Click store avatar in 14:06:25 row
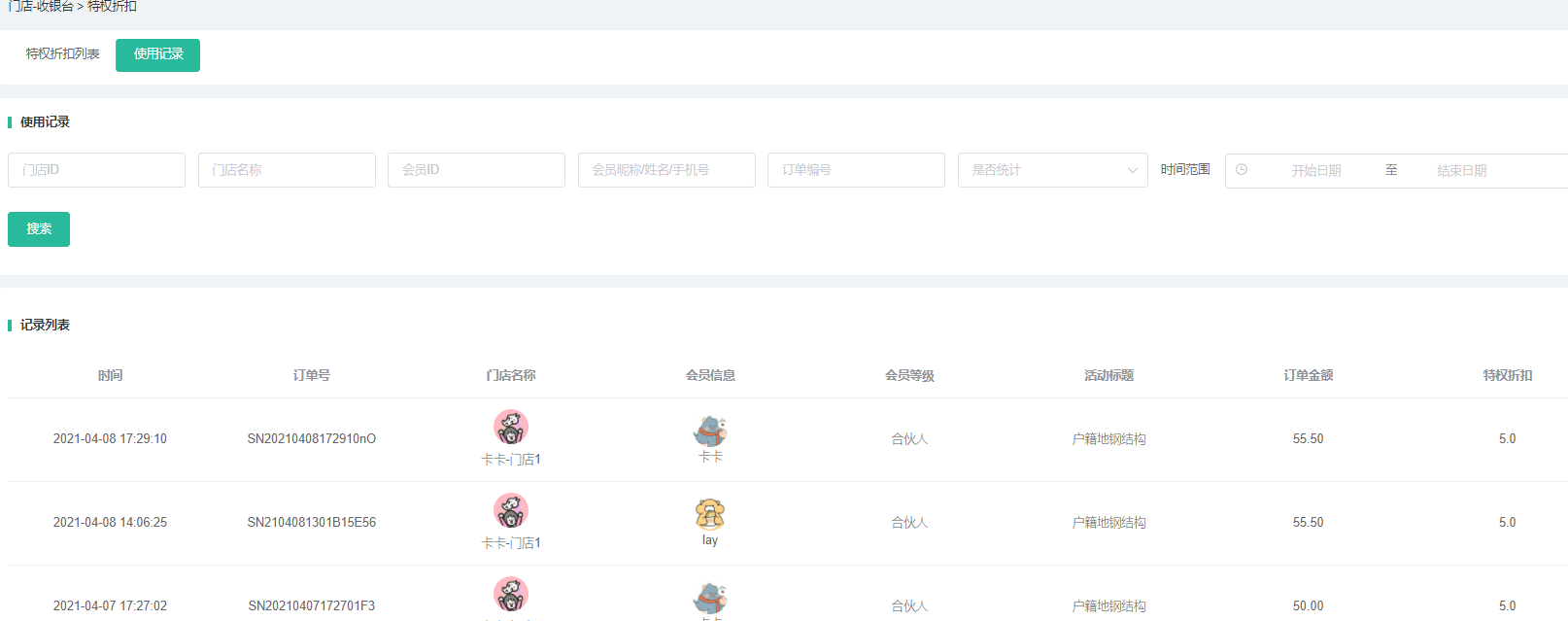This screenshot has width=1568, height=621. (x=511, y=511)
